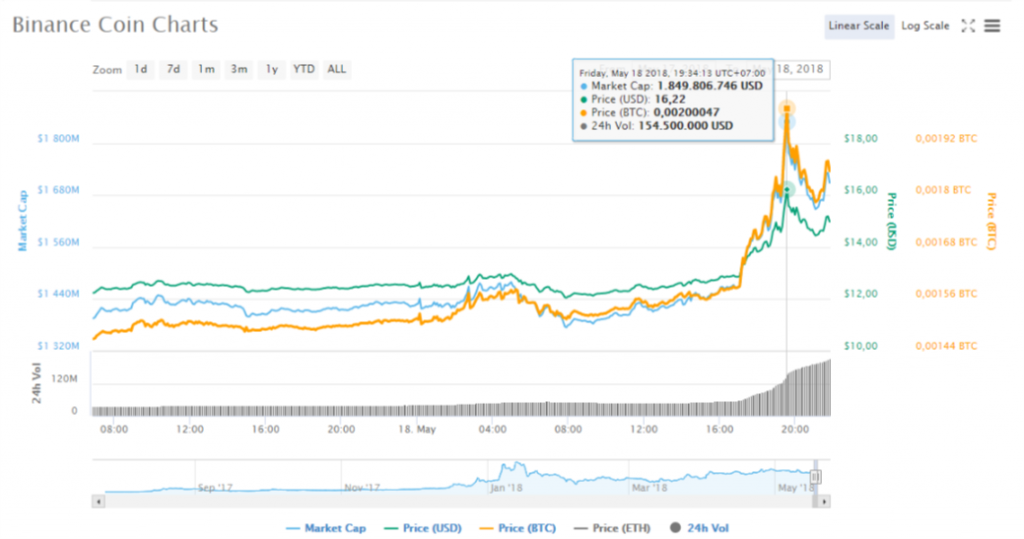The width and height of the screenshot is (1024, 539).
Task: Choose the 3m zoom option
Action: (x=239, y=69)
